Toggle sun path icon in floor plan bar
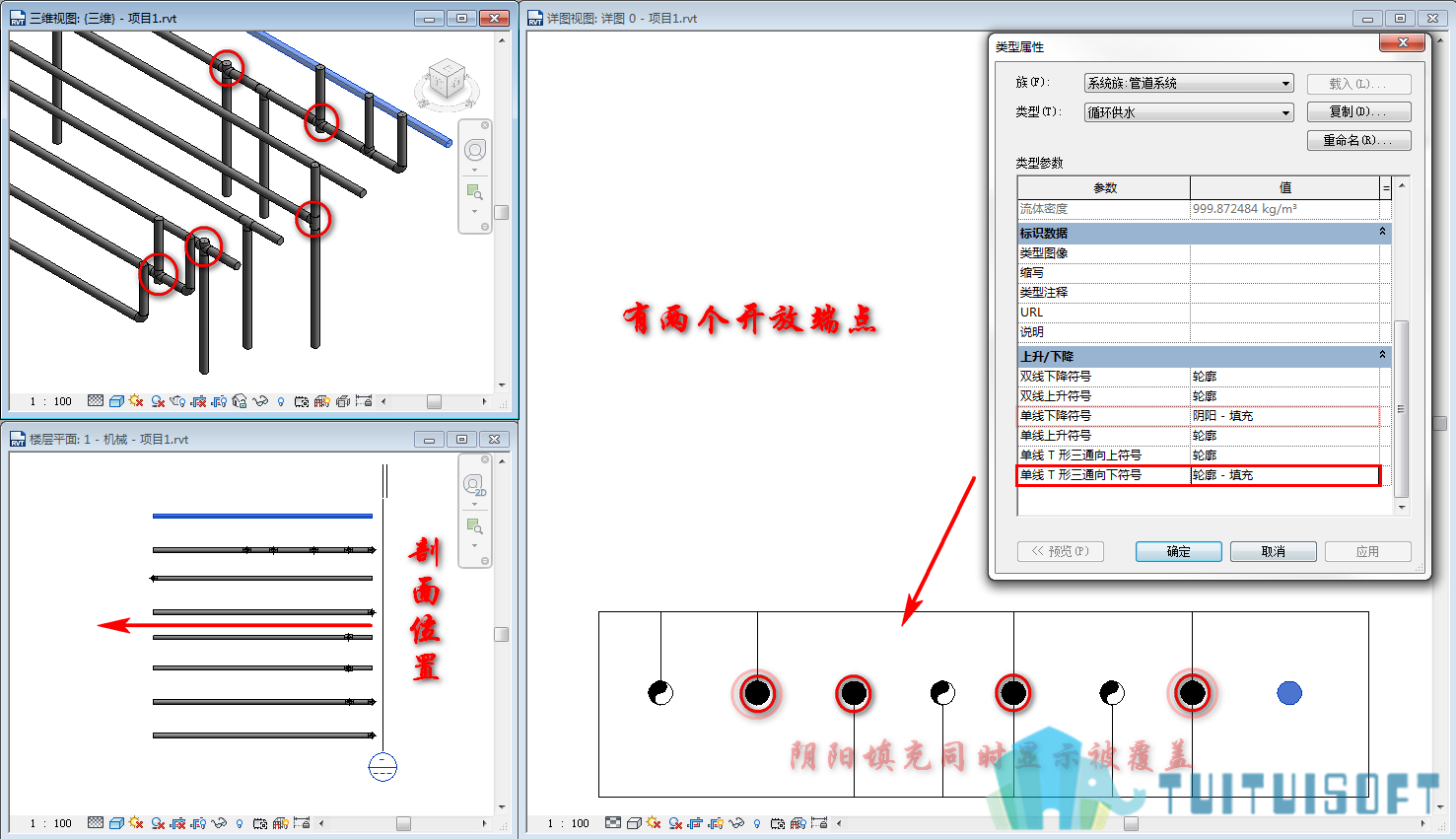Viewport: 1456px width, 839px height. coord(136,822)
